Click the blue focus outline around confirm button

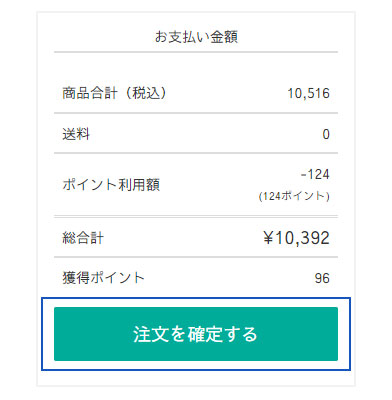point(196,299)
